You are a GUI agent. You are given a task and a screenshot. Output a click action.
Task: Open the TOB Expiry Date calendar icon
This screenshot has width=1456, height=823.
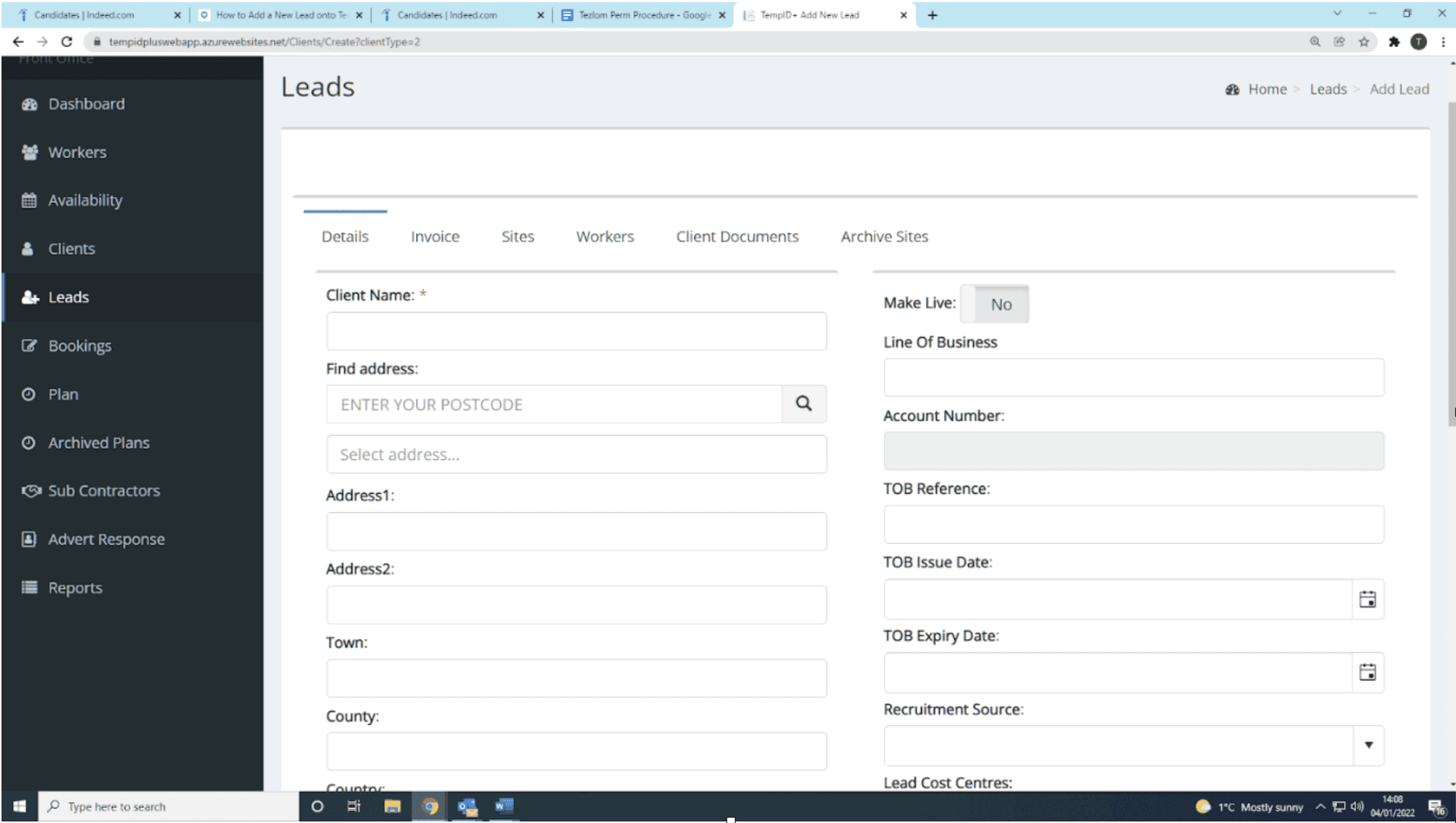(1367, 672)
